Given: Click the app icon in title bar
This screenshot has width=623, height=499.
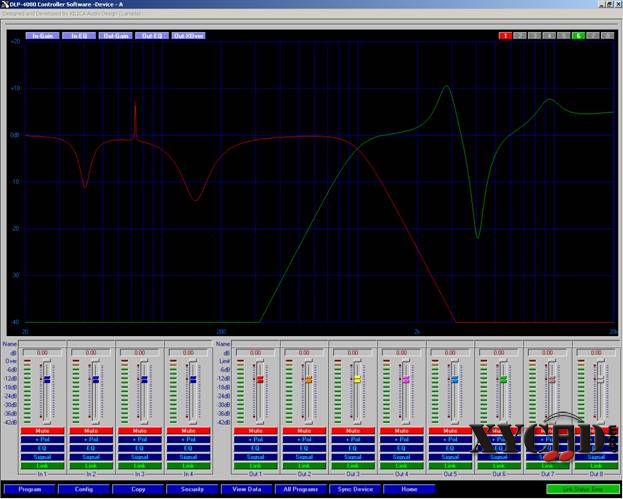Looking at the screenshot, I should (x=5, y=4).
